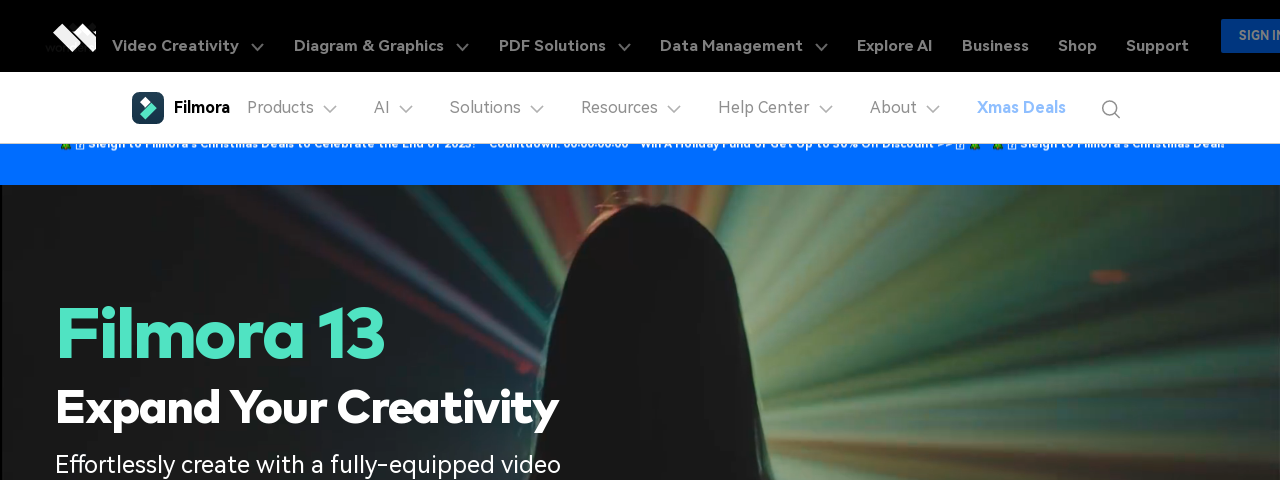This screenshot has width=1280, height=480.
Task: Open the Resources menu item
Action: tap(619, 108)
